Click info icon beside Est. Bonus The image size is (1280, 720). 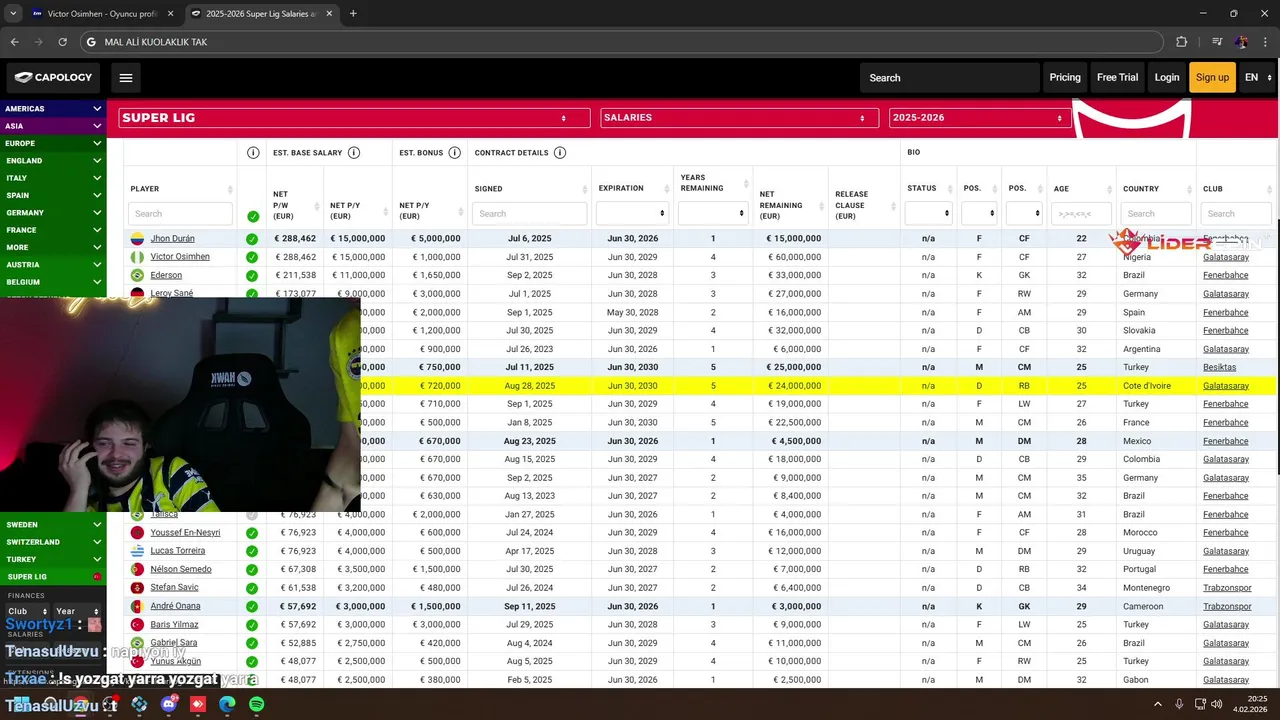pyautogui.click(x=454, y=153)
